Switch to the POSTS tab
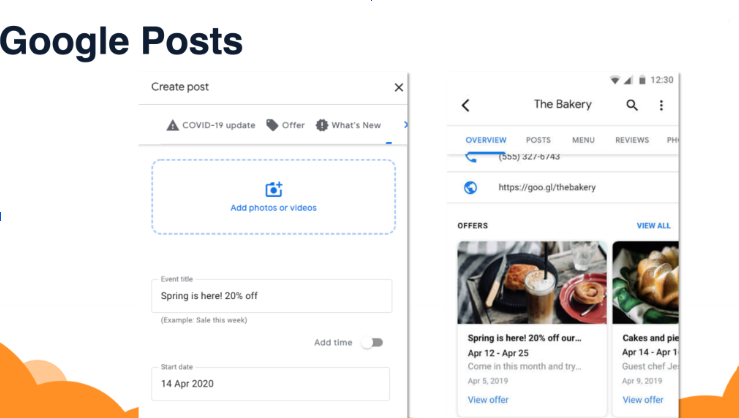The width and height of the screenshot is (739, 418). pyautogui.click(x=538, y=140)
